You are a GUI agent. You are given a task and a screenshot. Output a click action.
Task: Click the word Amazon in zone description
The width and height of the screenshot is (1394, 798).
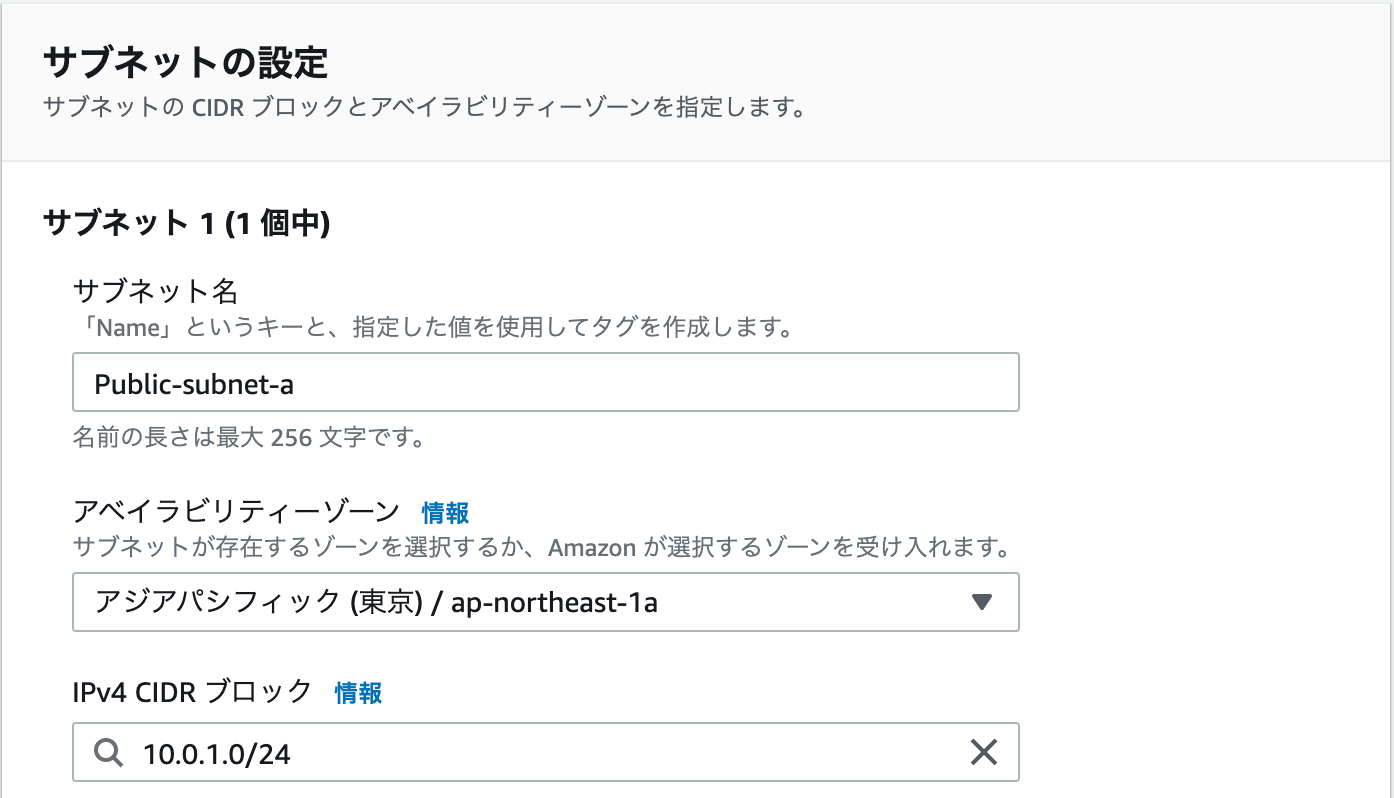(x=592, y=548)
